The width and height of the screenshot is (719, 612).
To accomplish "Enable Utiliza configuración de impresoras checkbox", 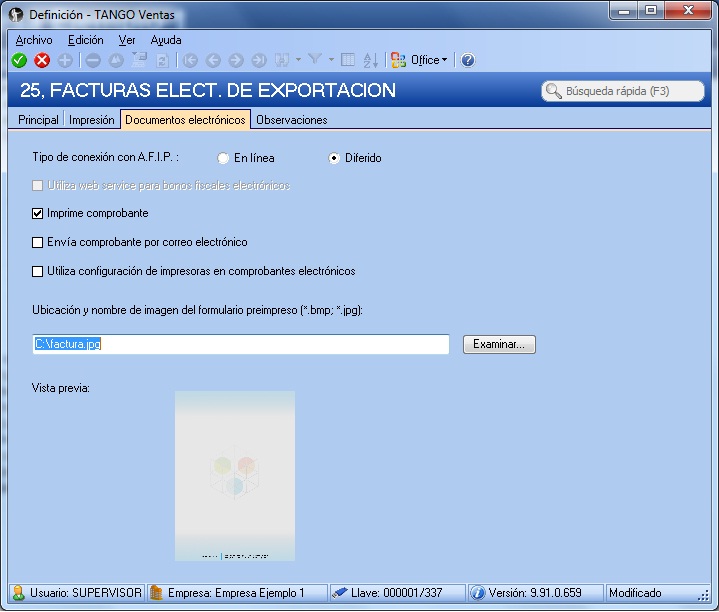I will [x=38, y=271].
